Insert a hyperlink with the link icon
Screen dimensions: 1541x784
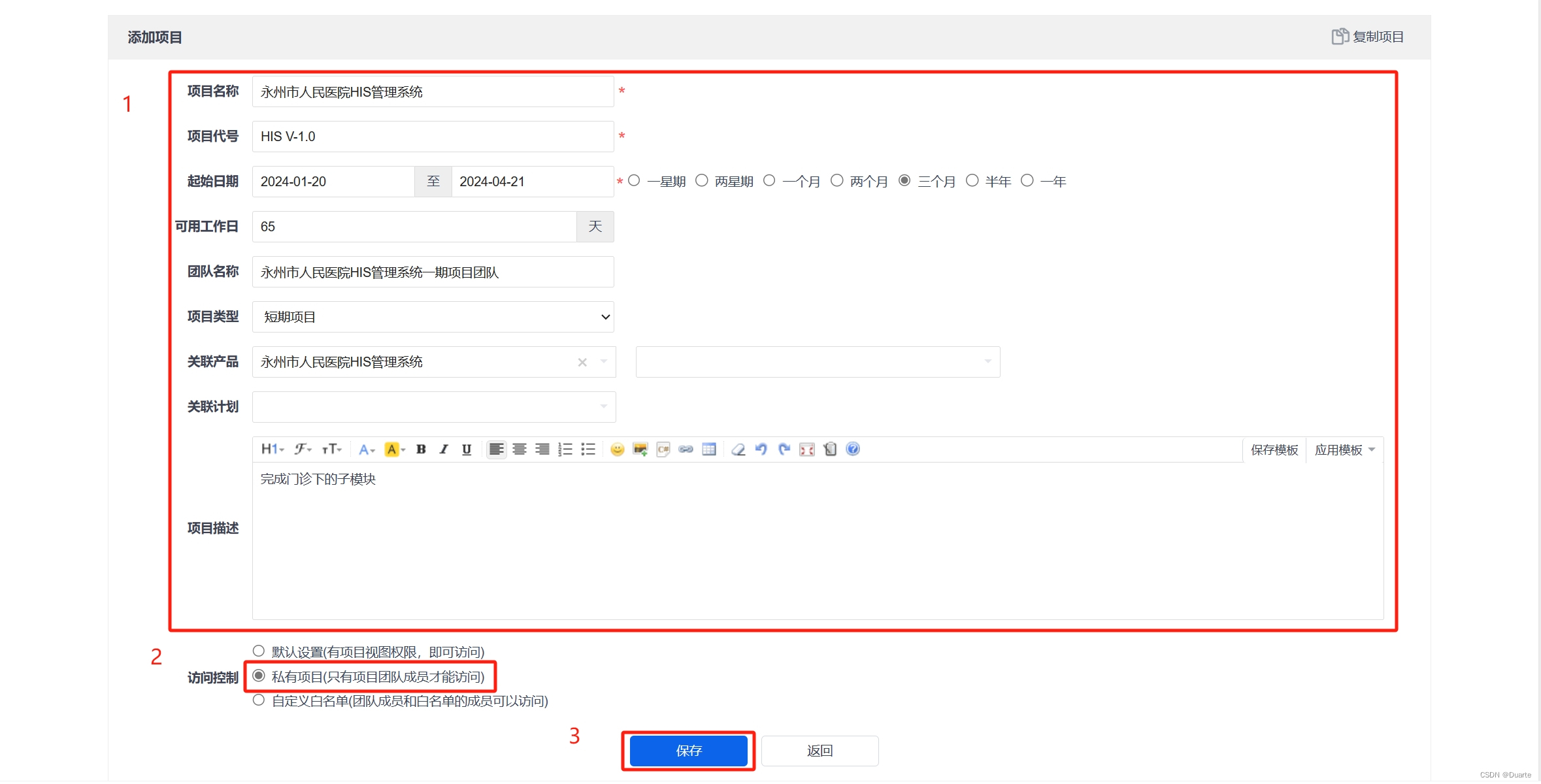click(x=686, y=449)
